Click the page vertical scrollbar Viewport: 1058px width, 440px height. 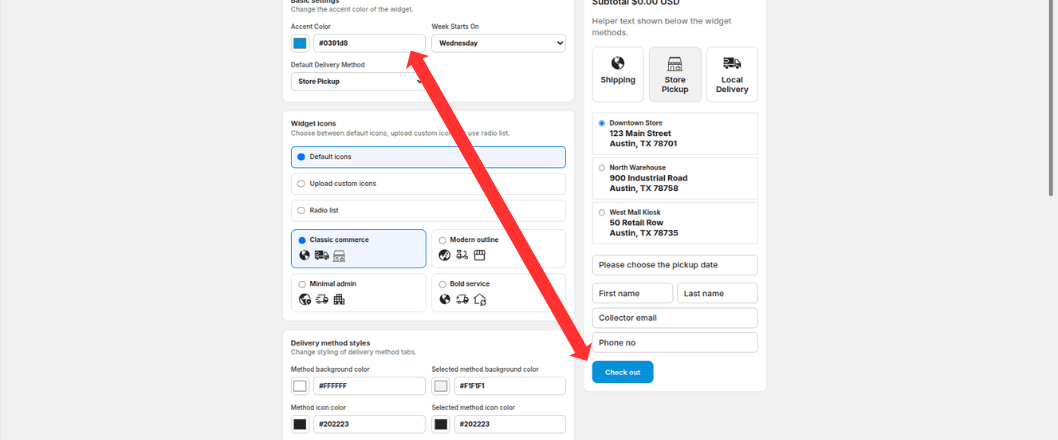tap(1053, 98)
